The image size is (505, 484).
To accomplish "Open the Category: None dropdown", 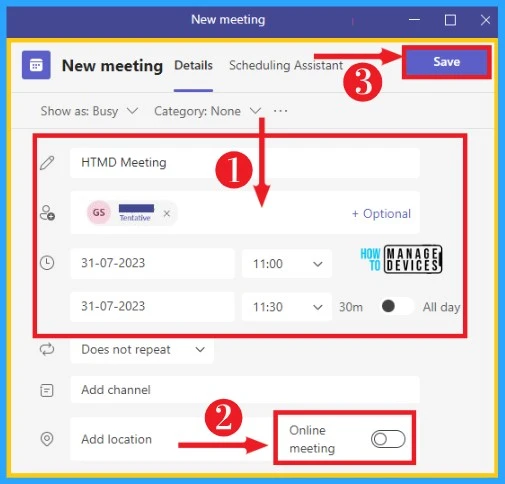I will 207,111.
